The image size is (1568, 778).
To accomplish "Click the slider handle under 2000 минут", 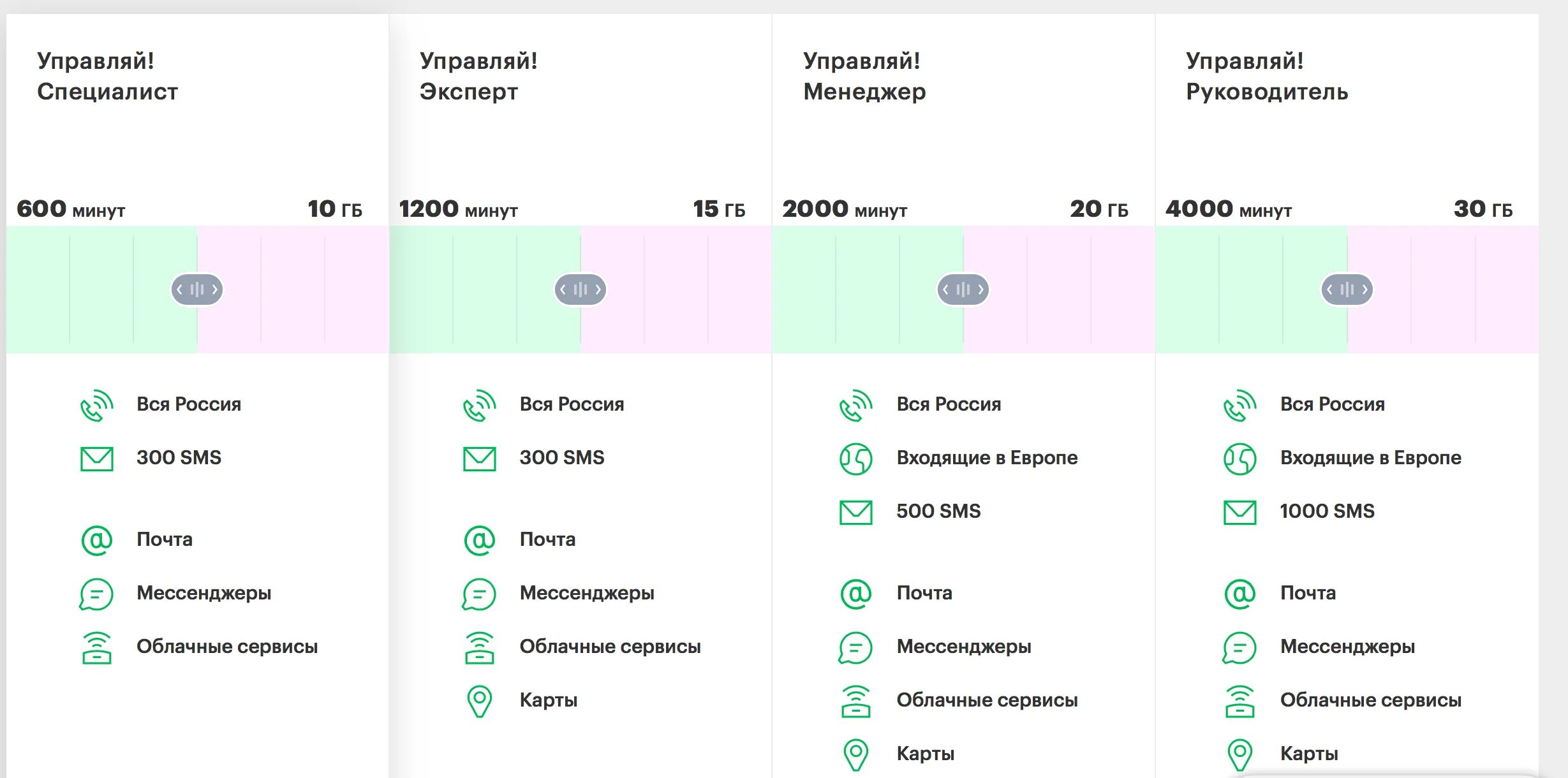I will [963, 290].
